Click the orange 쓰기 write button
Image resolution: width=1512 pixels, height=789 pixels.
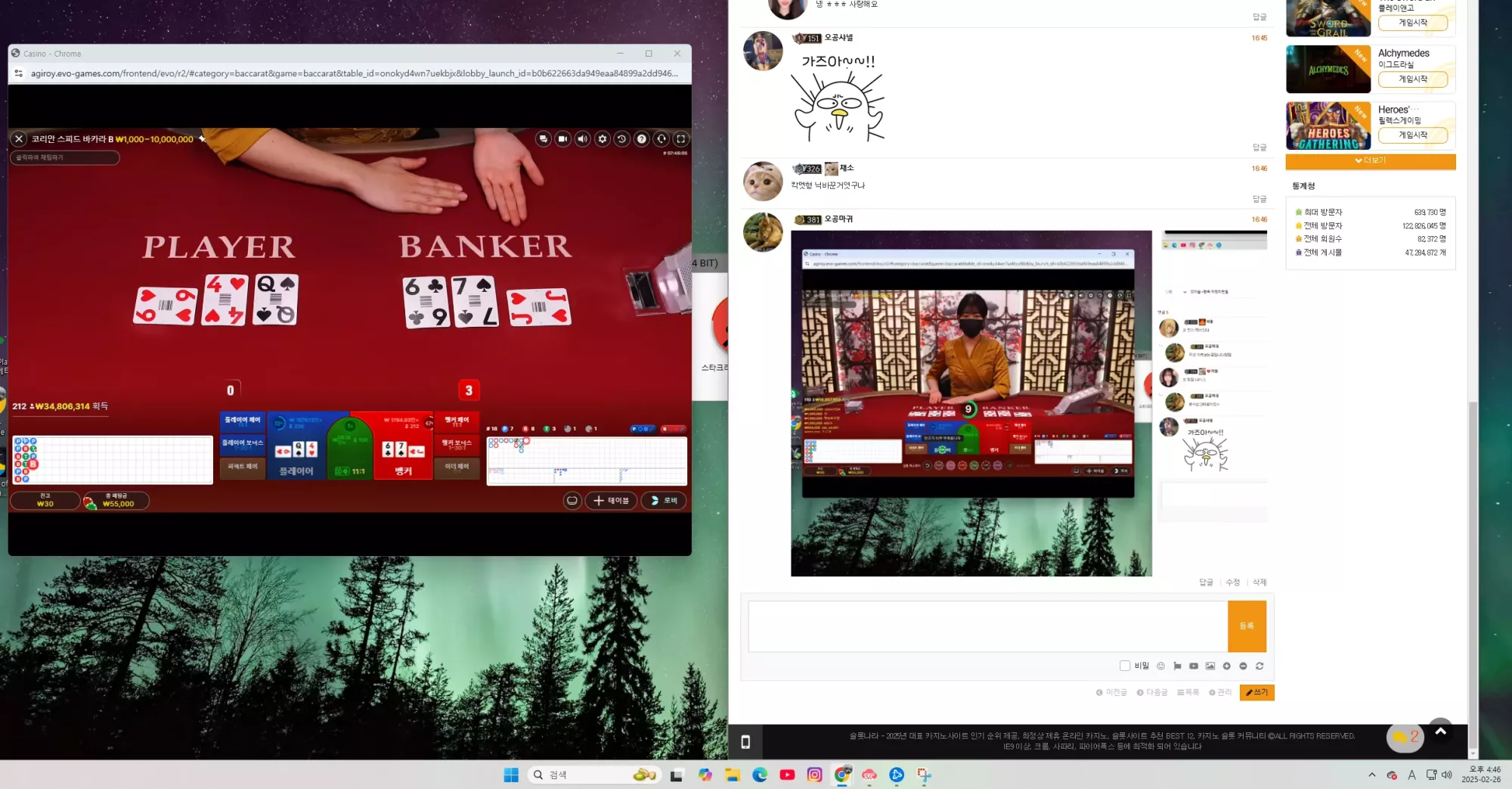(1256, 693)
